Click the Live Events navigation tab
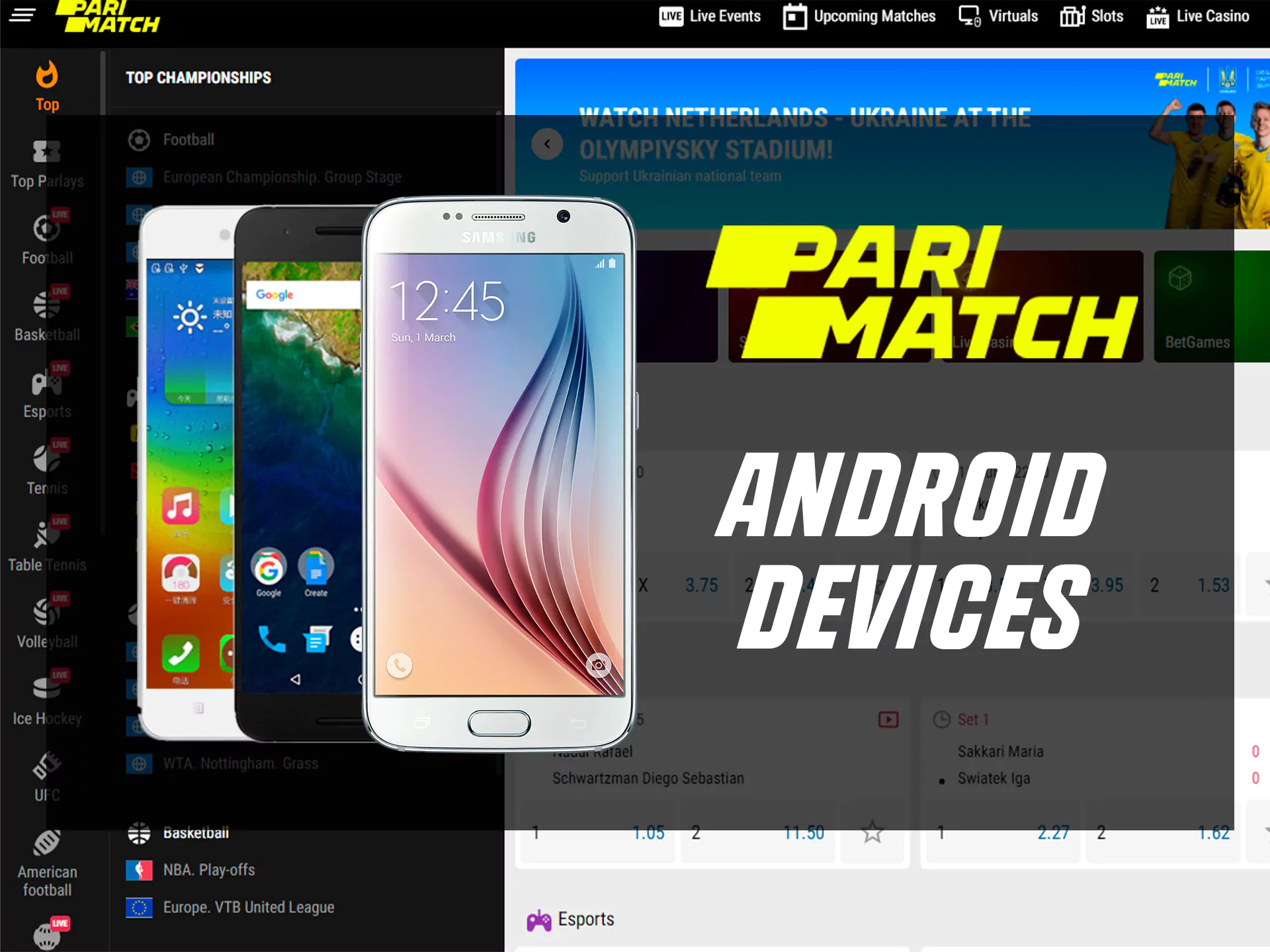1270x952 pixels. point(702,18)
